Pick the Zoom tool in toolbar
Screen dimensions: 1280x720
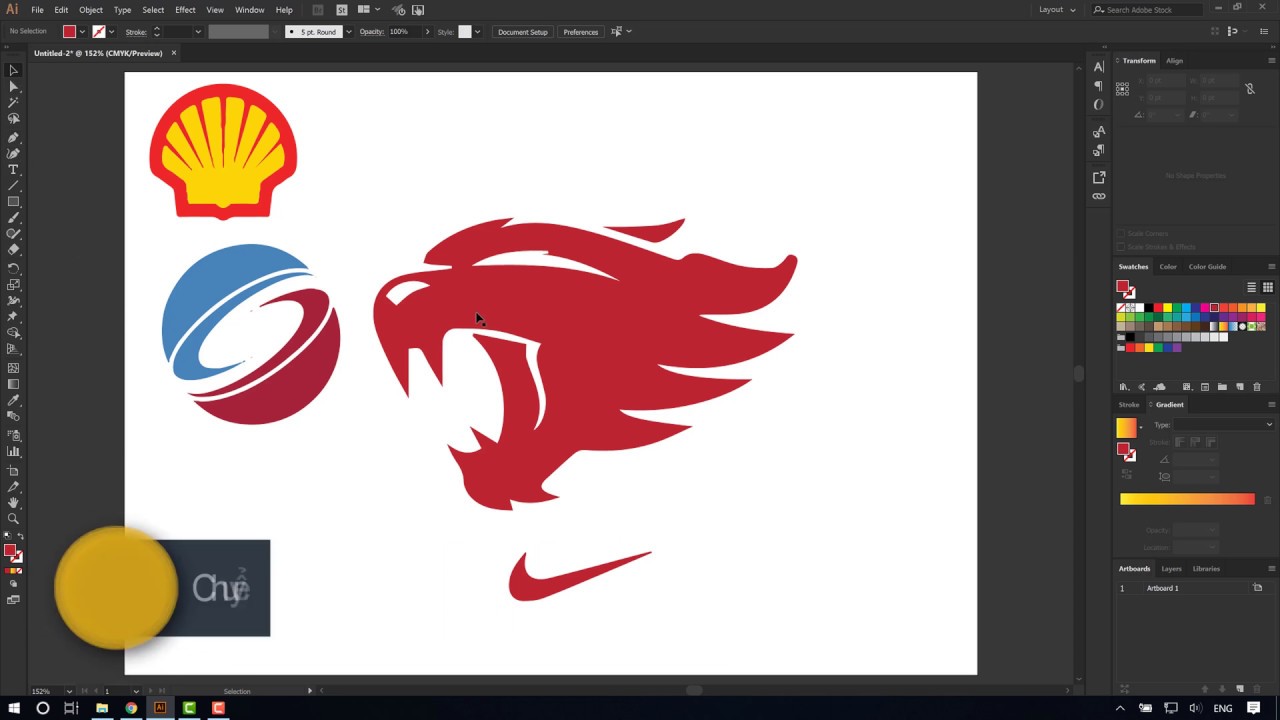click(x=13, y=519)
